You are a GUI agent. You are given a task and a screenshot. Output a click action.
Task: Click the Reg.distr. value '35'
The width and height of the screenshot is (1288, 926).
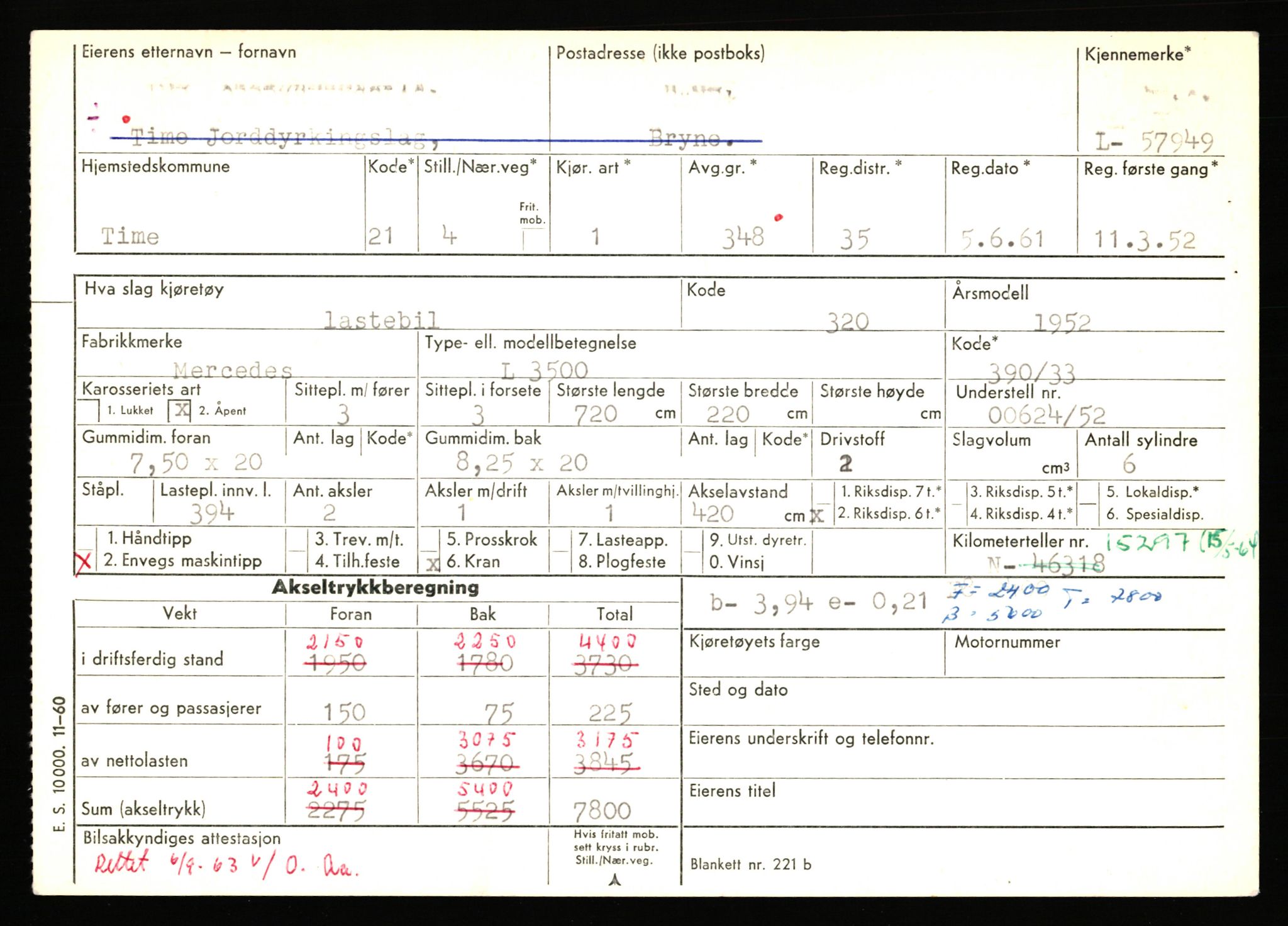tap(855, 239)
